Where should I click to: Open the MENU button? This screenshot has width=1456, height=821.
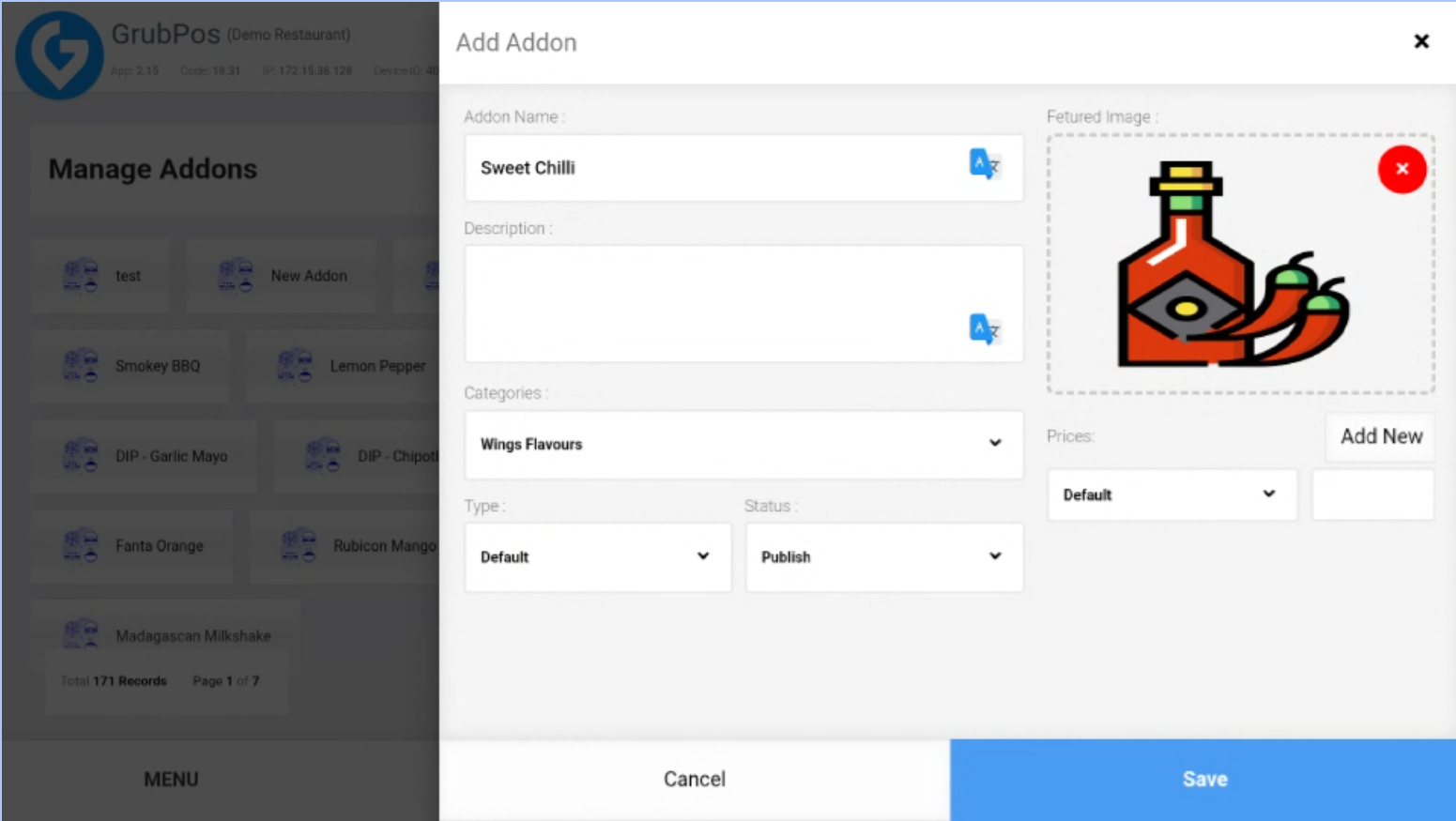171,779
